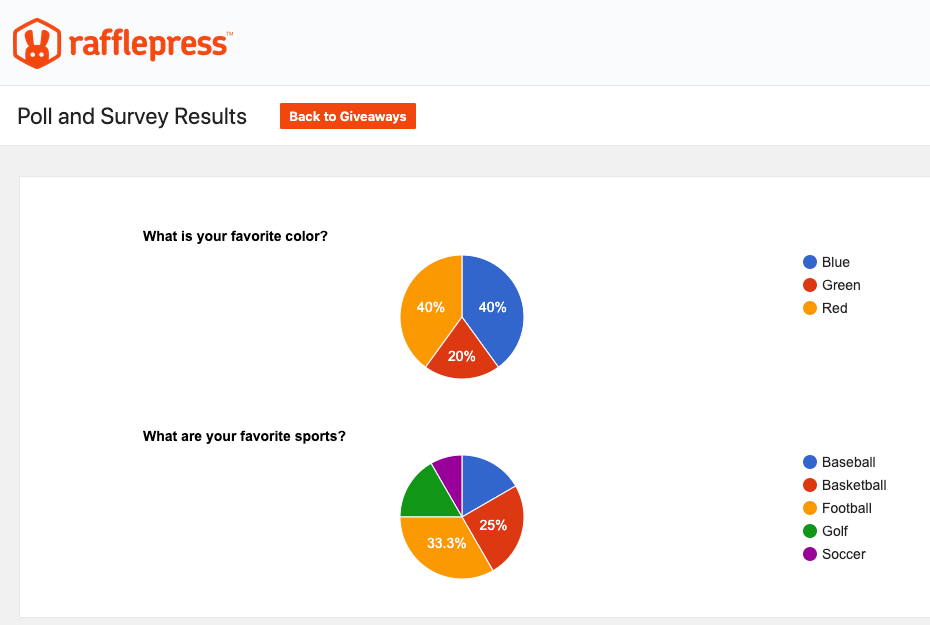This screenshot has width=930, height=625.
Task: Select the Green legend color dot
Action: (x=810, y=285)
